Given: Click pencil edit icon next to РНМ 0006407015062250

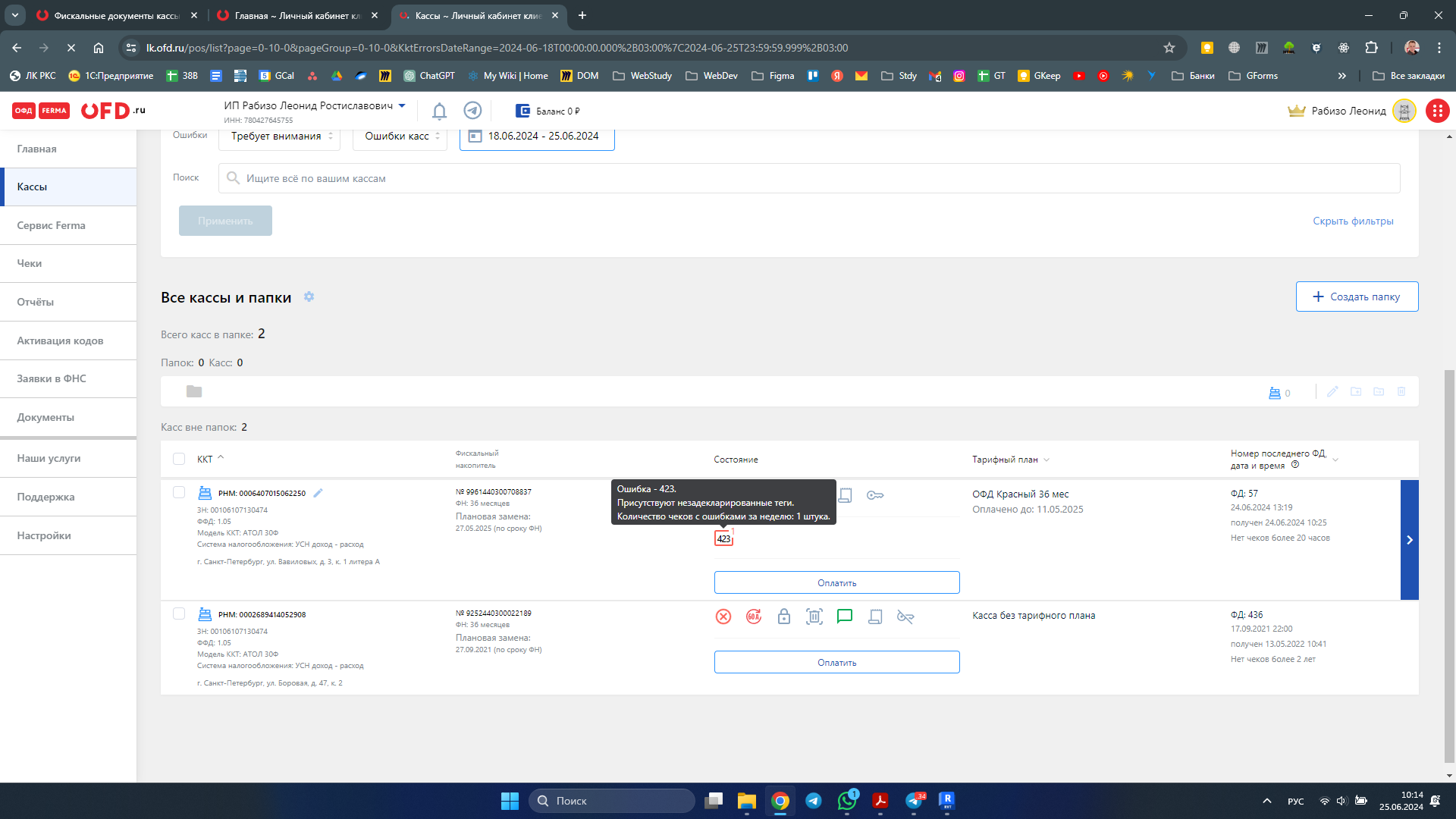Looking at the screenshot, I should pyautogui.click(x=318, y=493).
